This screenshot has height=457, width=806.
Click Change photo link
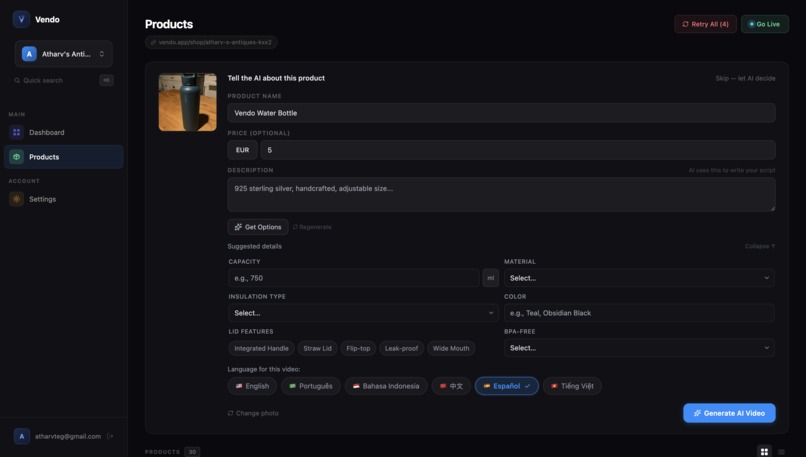point(253,413)
